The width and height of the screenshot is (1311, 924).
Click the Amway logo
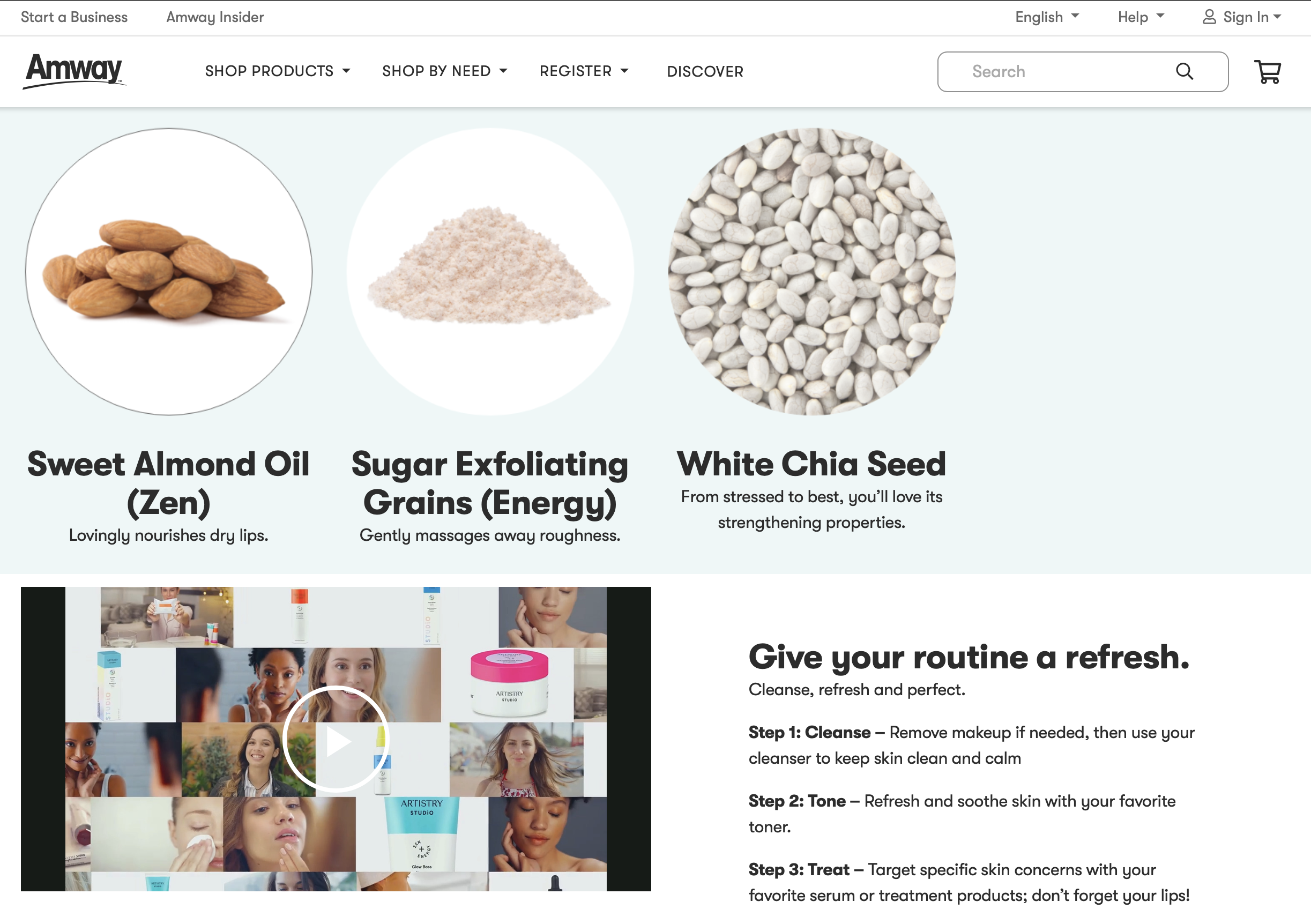74,71
